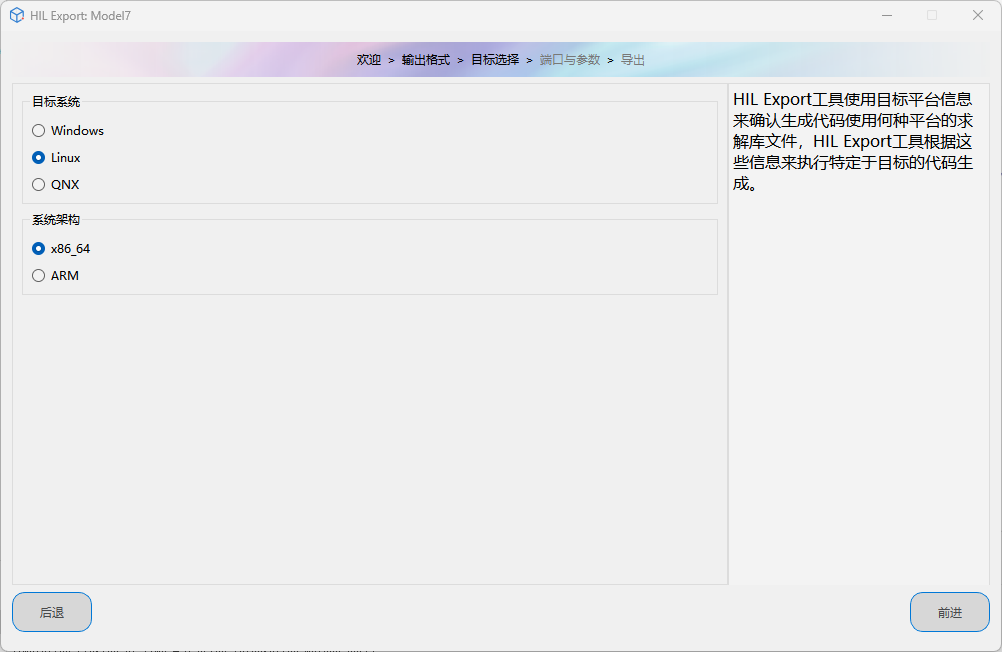Jump to the 导出 breadcrumb step
Screen dimensions: 1002x652
point(633,59)
